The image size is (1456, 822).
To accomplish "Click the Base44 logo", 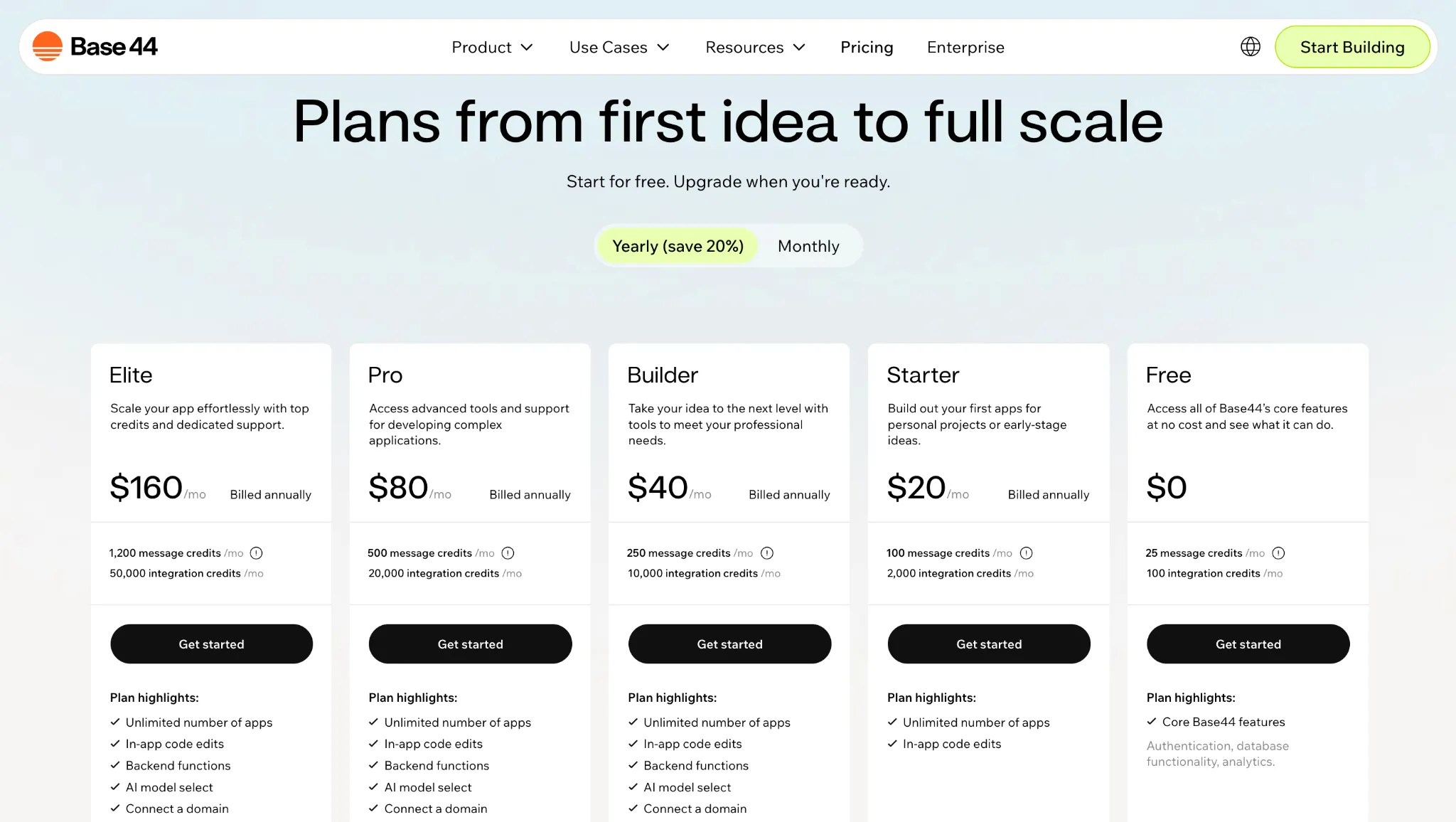I will [x=95, y=46].
